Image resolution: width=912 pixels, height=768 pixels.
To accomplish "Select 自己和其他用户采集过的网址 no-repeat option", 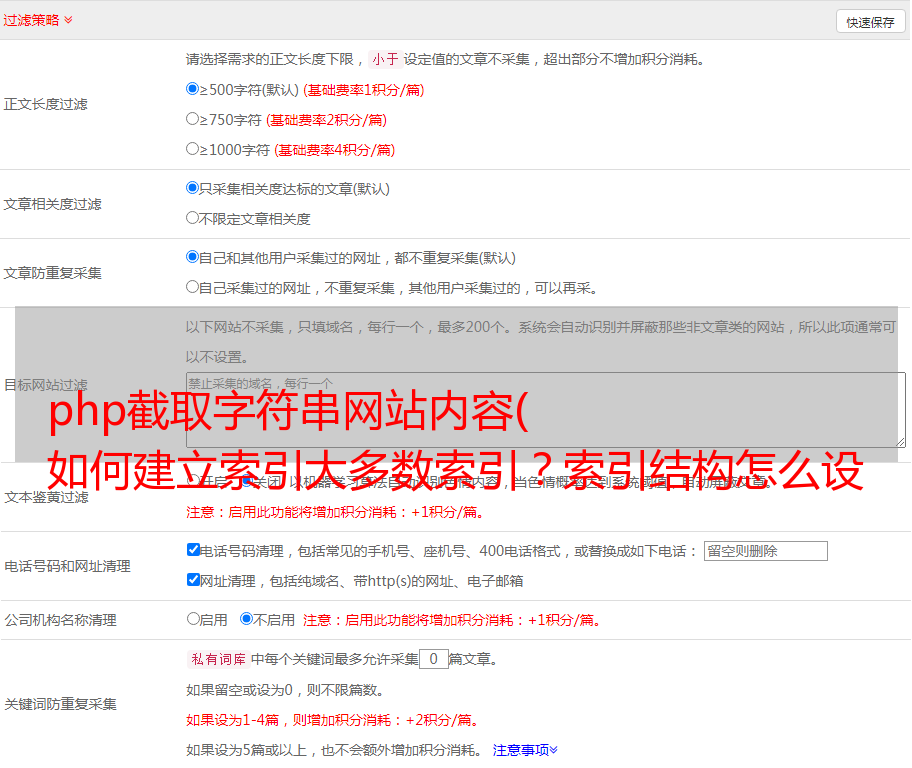I will tap(192, 257).
